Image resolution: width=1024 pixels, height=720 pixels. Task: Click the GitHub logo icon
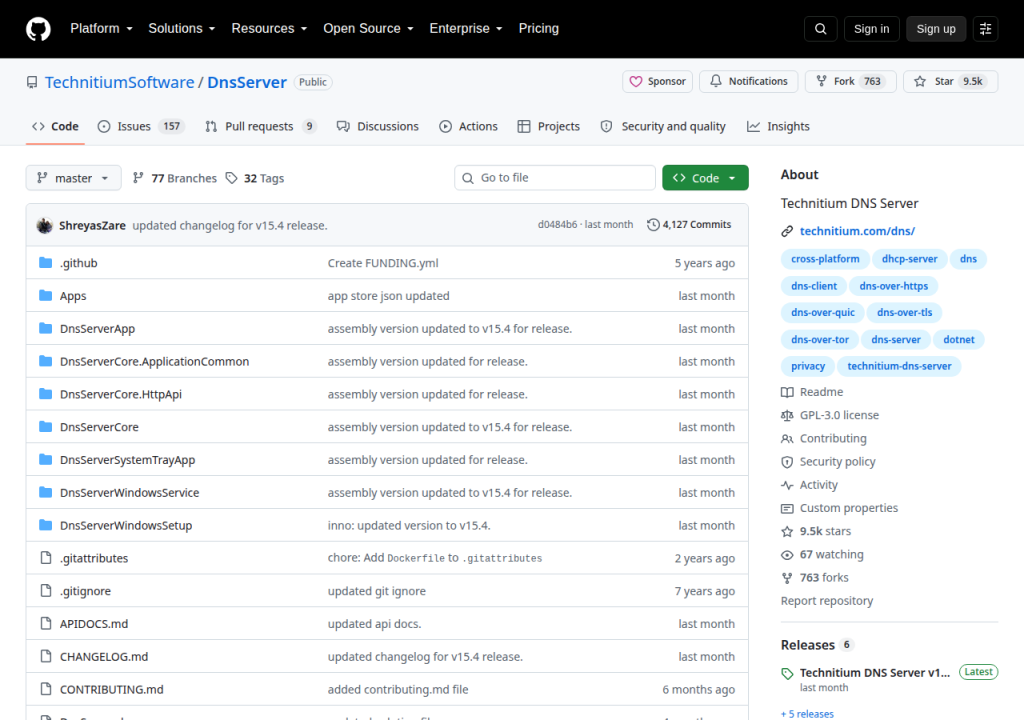[x=38, y=29]
